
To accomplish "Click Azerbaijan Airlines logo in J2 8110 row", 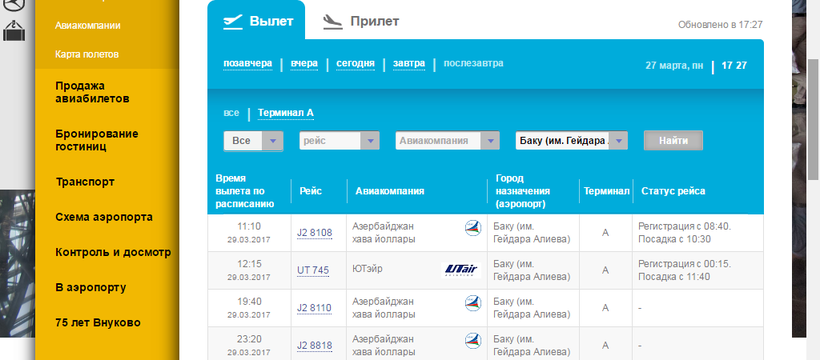I will (473, 303).
